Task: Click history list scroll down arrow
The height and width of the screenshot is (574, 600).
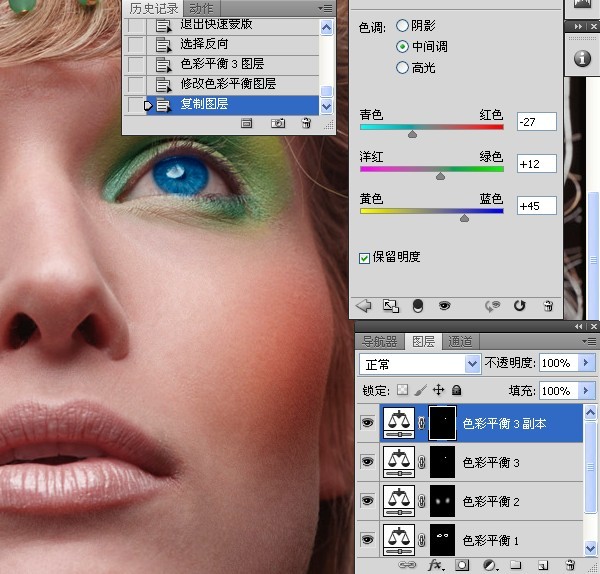Action: coord(326,106)
